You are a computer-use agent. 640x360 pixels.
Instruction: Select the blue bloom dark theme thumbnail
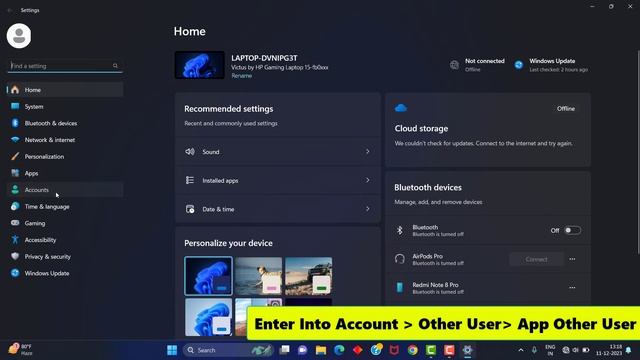(x=208, y=276)
